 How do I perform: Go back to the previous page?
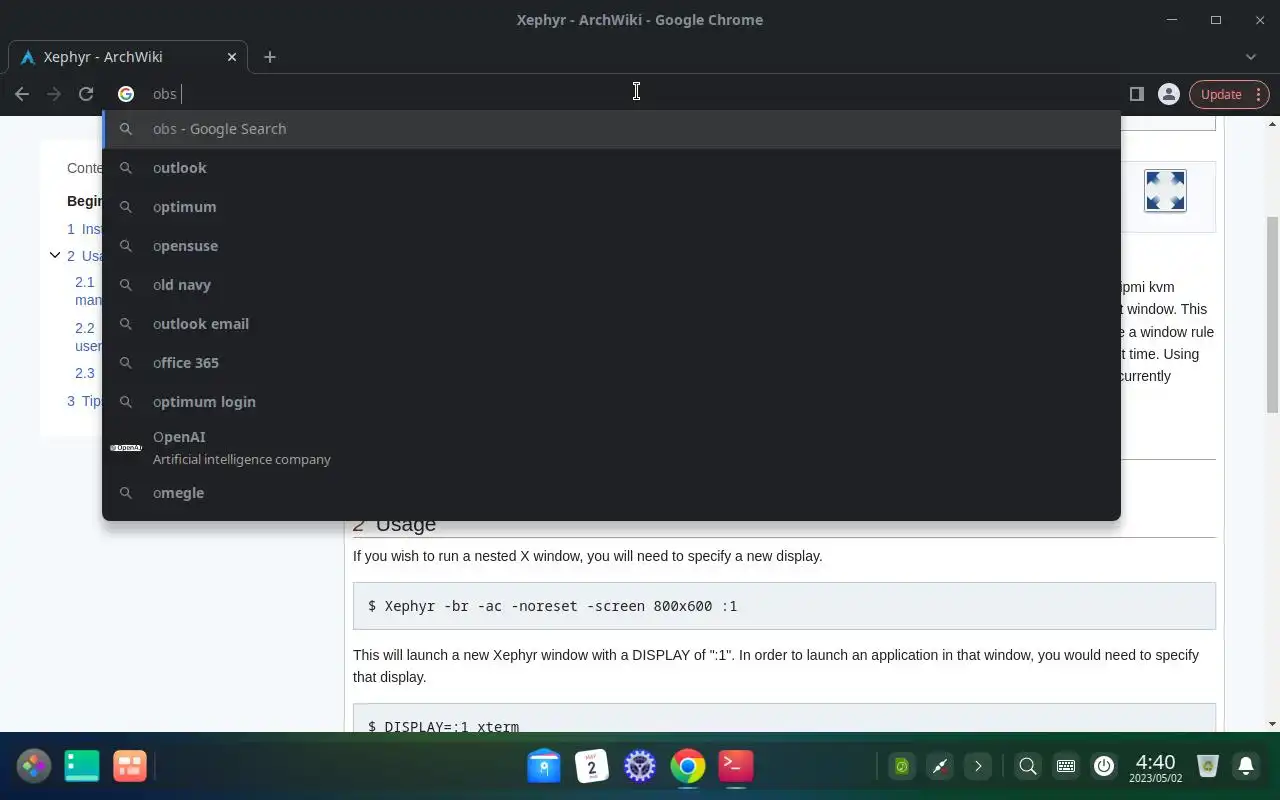pyautogui.click(x=22, y=94)
